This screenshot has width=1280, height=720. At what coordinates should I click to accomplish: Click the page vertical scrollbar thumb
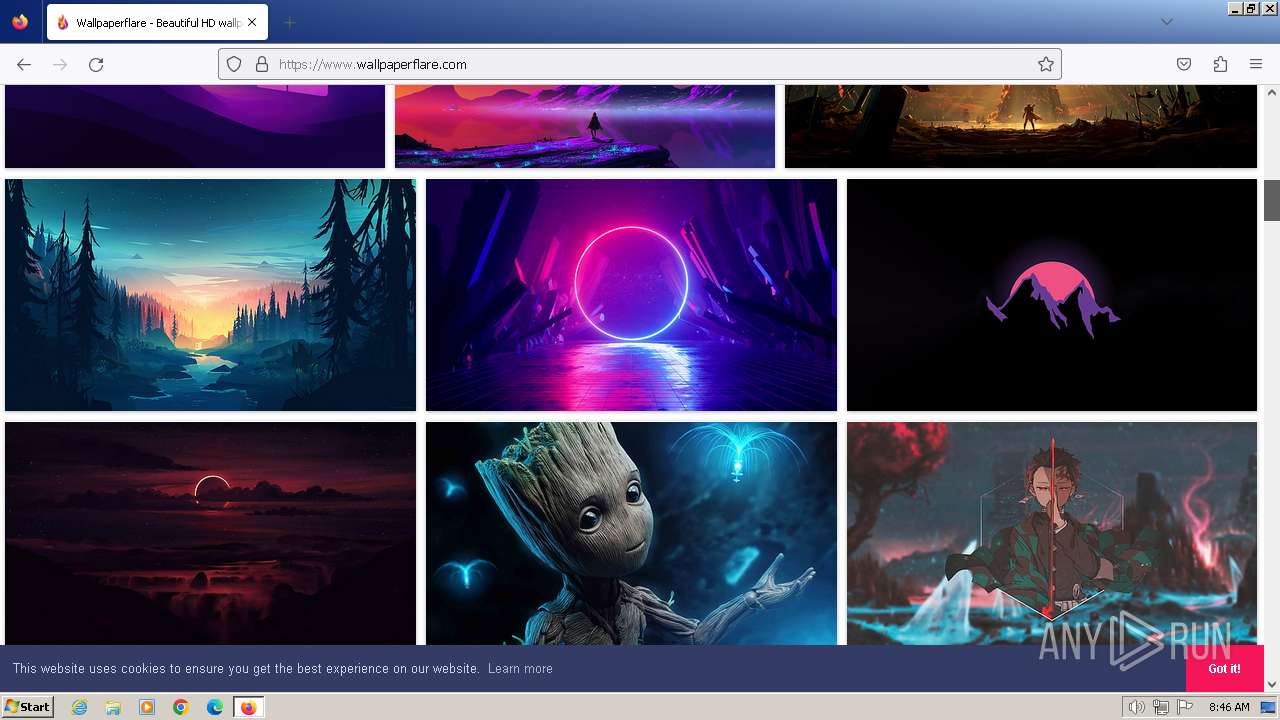[1272, 200]
